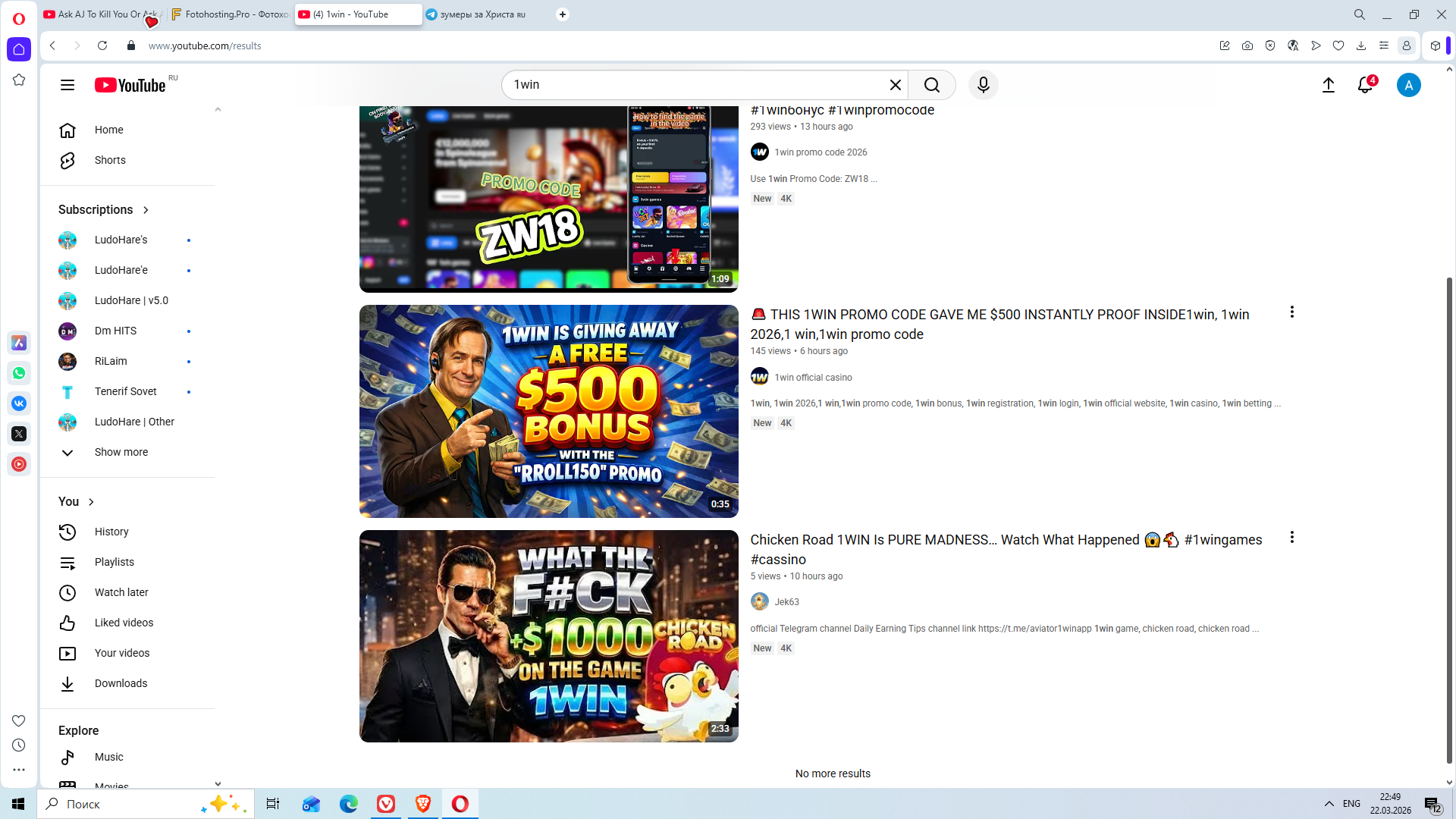Expand Show more subscriptions
The image size is (1456, 819).
click(x=121, y=452)
